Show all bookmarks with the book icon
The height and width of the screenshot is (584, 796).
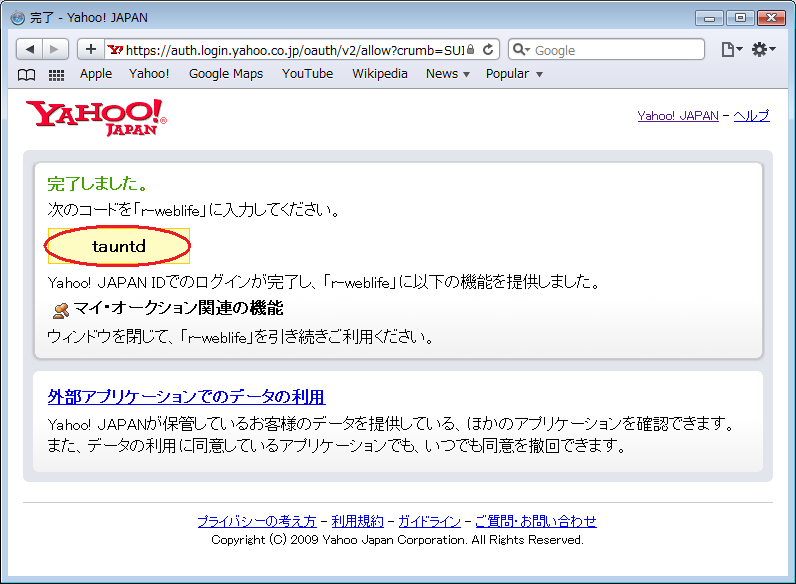point(26,75)
